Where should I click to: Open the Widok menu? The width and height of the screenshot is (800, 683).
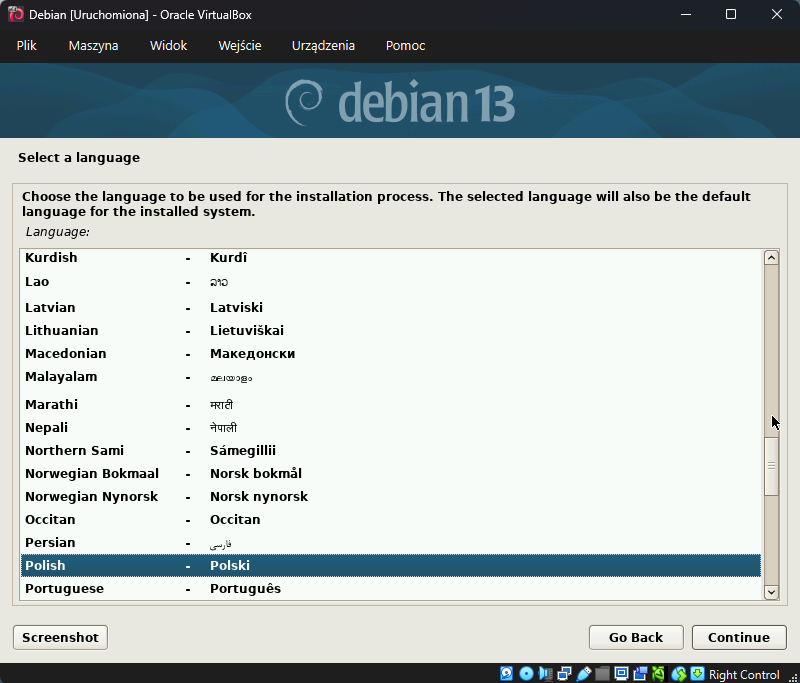[168, 46]
